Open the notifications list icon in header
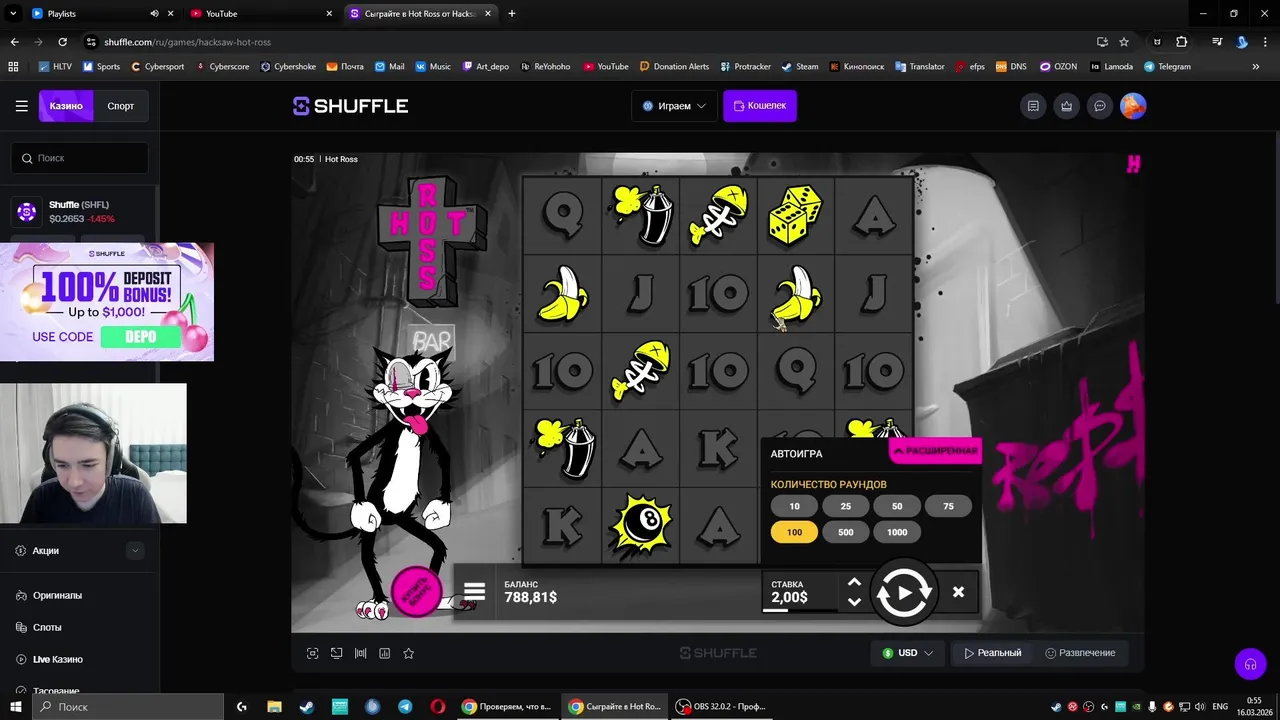Screen dimensions: 1280x720 click(1033, 106)
